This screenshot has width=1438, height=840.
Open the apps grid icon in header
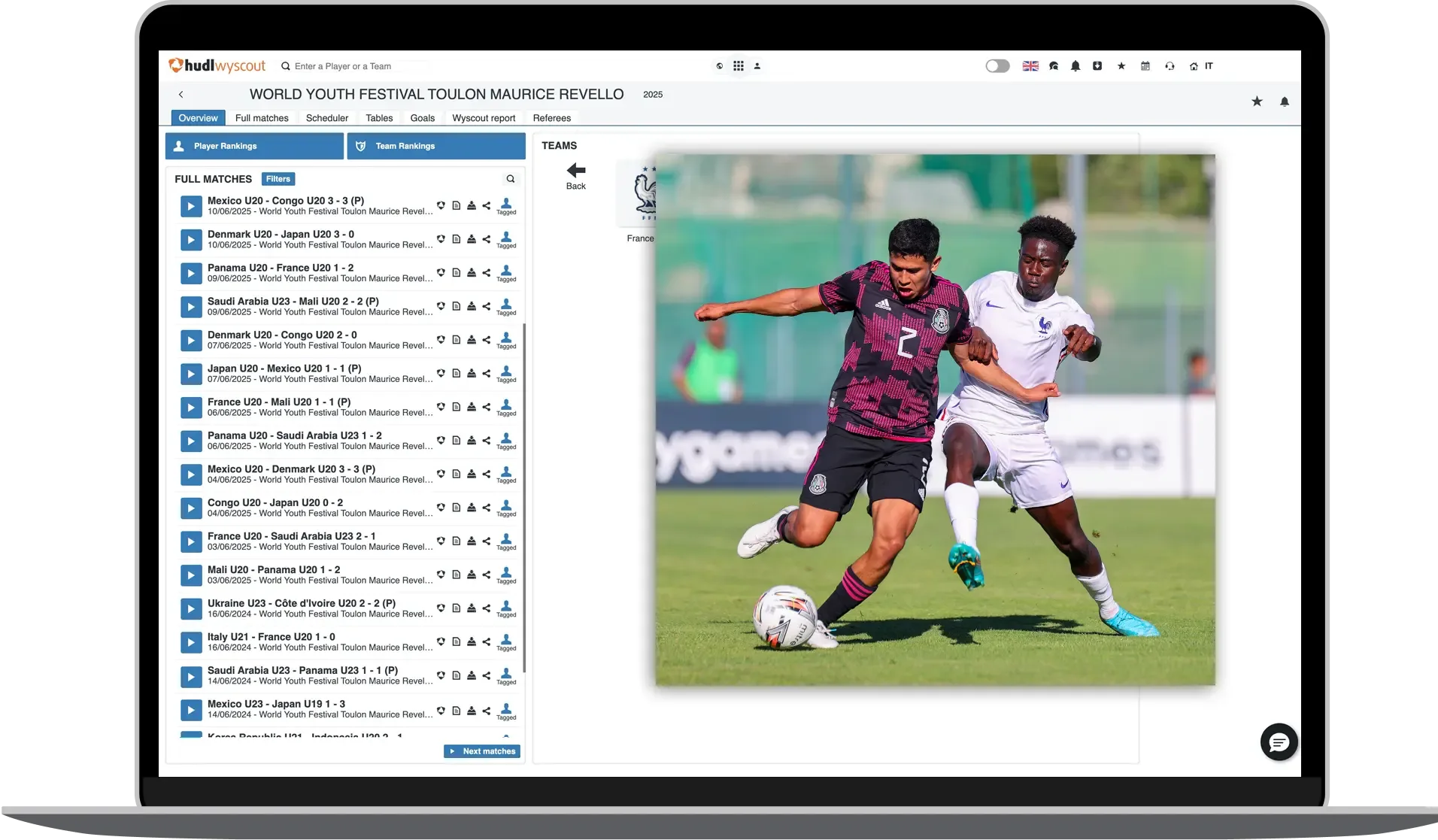(x=739, y=66)
